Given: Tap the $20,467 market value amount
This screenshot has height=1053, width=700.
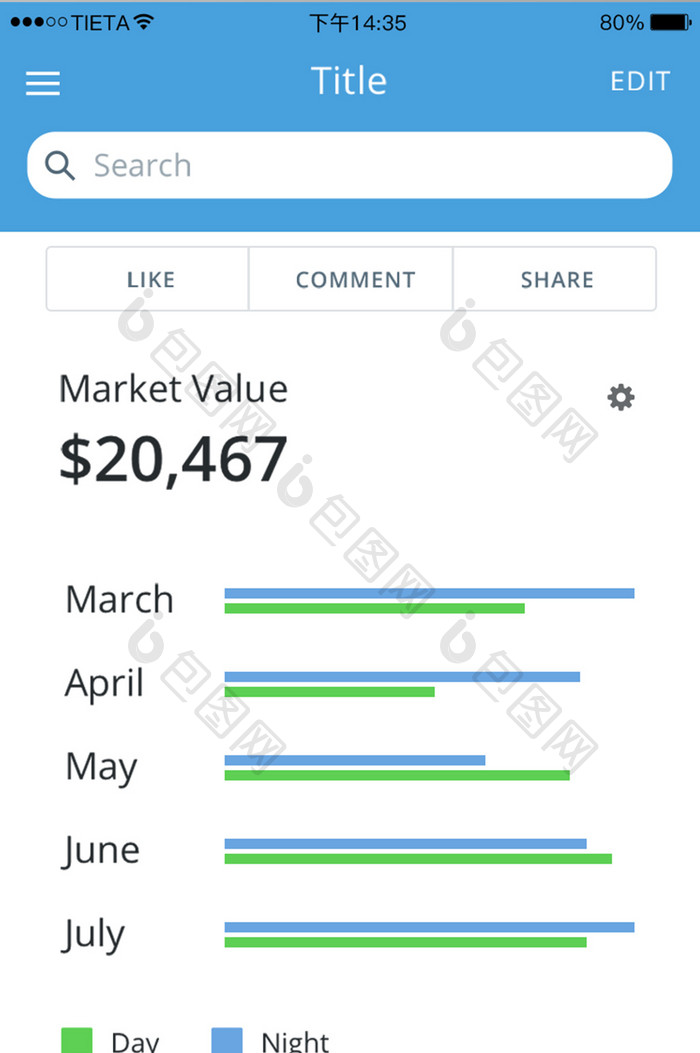Looking at the screenshot, I should 173,459.
